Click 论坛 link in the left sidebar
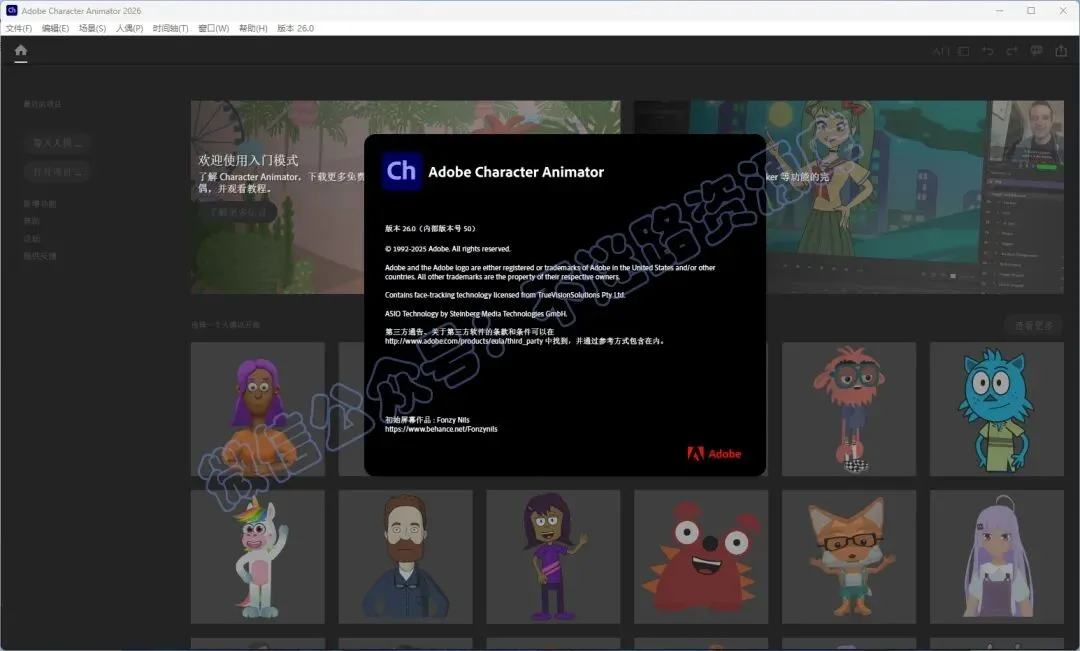This screenshot has height=651, width=1080. (32, 238)
